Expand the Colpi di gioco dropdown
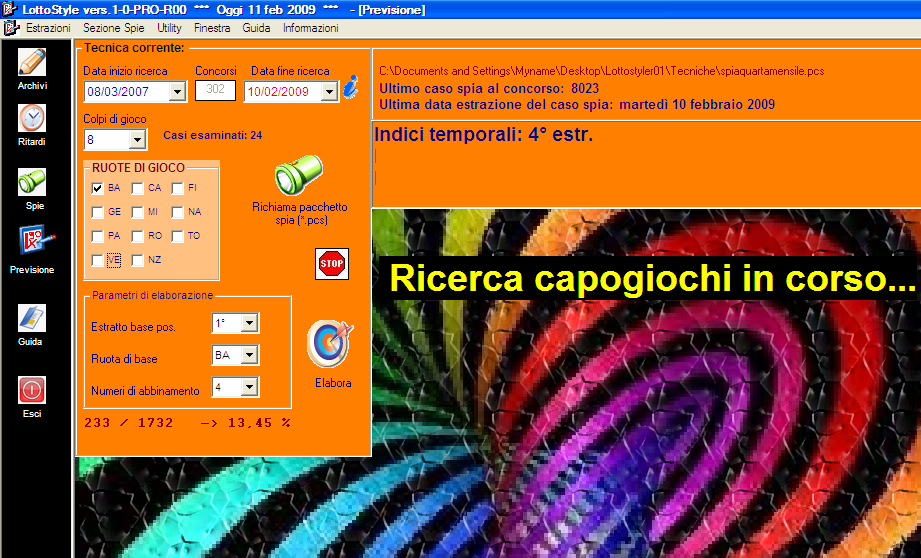Viewport: 921px width, 558px height. (137, 140)
